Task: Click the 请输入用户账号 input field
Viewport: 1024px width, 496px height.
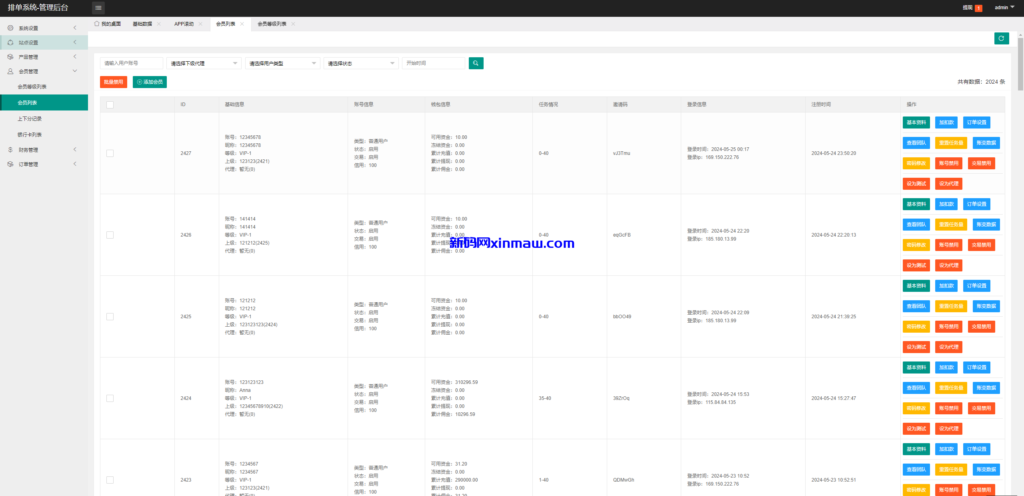Action: tap(132, 63)
